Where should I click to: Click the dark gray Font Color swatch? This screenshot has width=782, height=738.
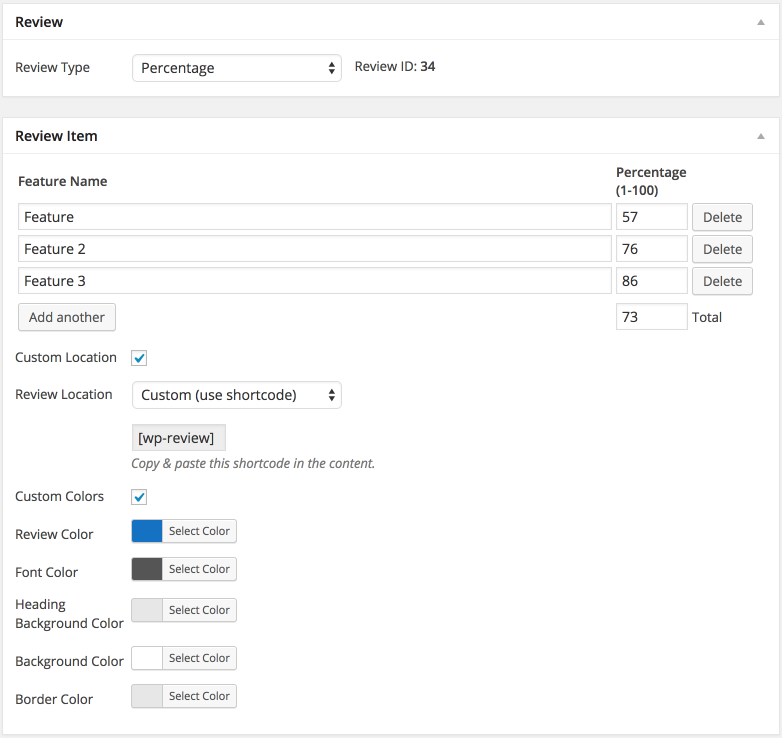tap(147, 569)
